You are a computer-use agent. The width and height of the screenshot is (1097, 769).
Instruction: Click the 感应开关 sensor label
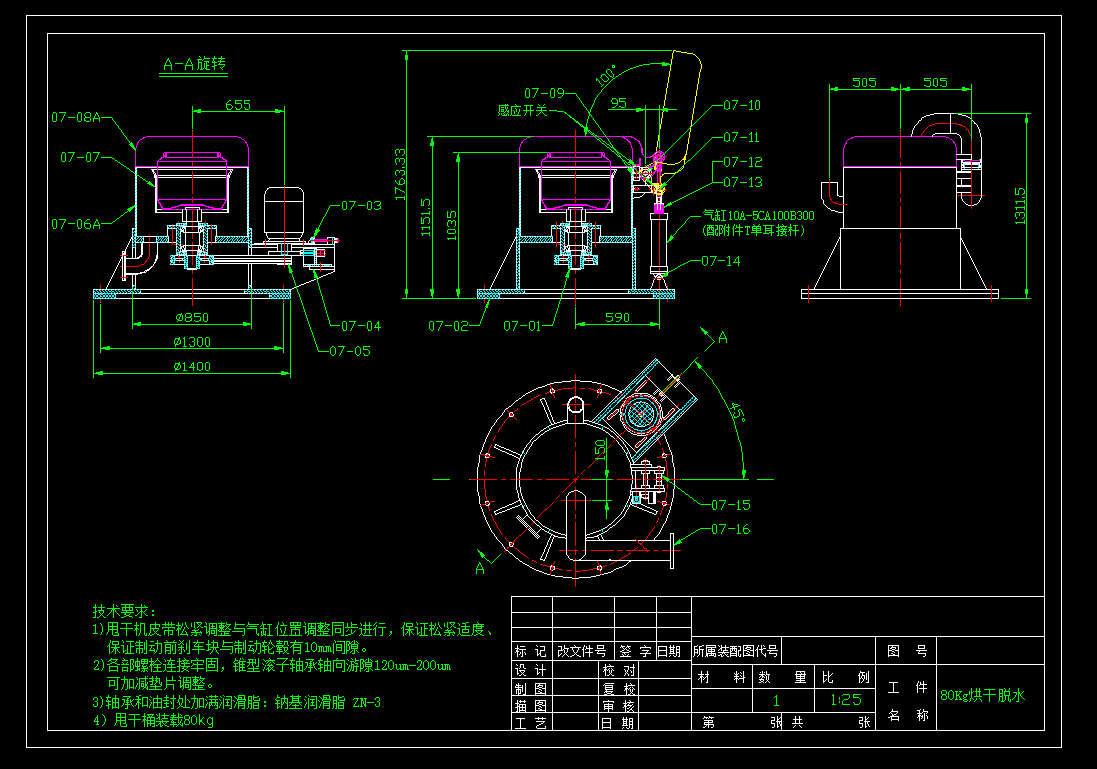pos(523,111)
